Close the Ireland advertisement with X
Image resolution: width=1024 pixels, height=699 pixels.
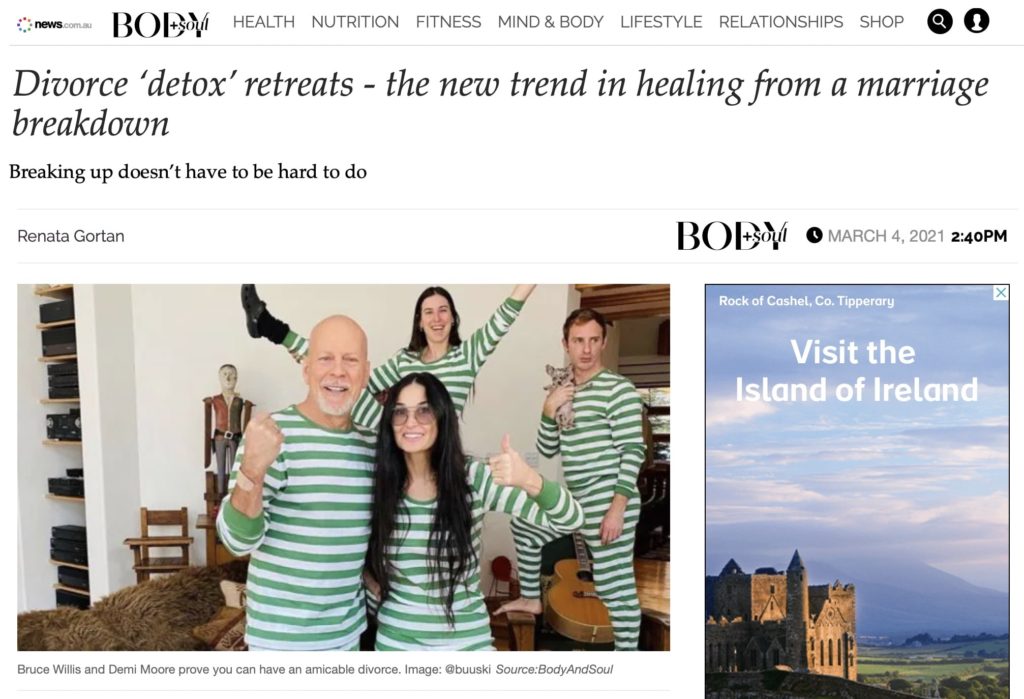(1000, 293)
